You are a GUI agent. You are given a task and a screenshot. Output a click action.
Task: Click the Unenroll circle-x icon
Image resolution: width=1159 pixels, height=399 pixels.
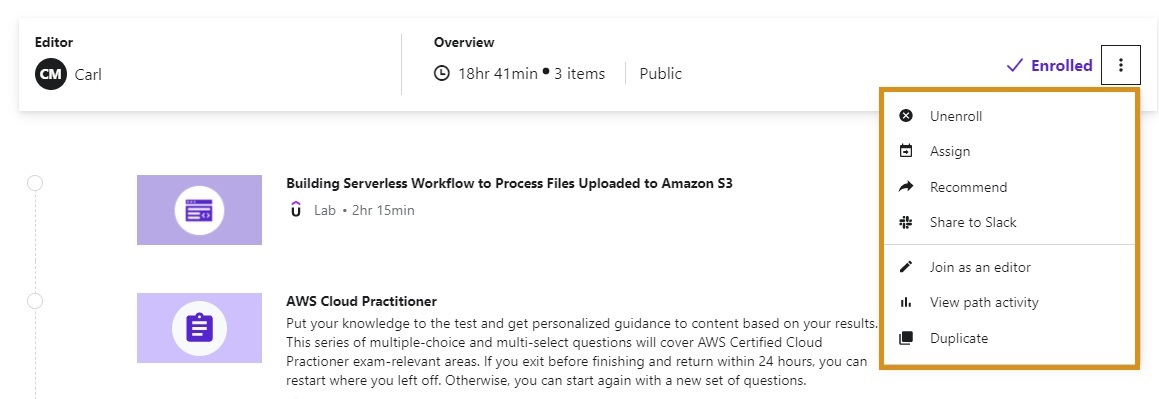905,116
